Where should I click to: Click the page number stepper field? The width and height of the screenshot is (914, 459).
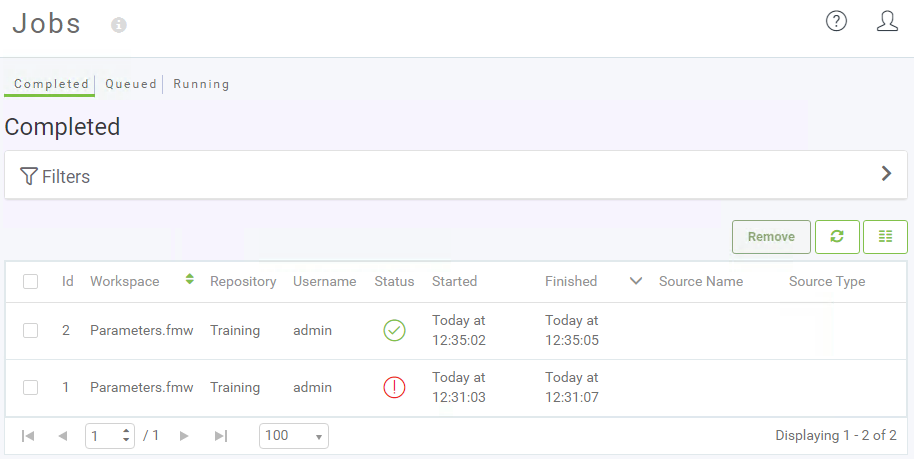point(110,436)
